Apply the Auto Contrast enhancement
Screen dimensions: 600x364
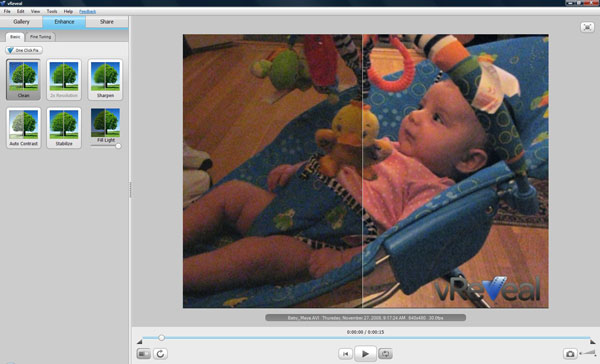tap(23, 128)
